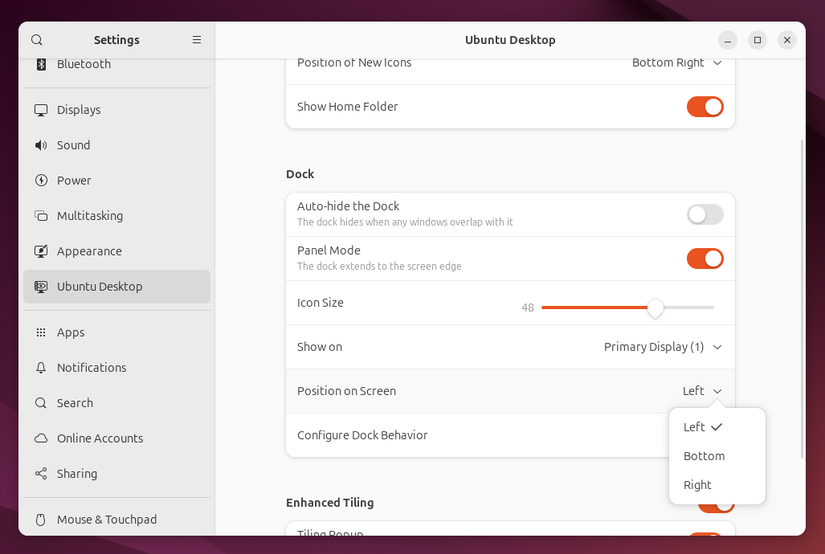Click the Appearance icon in sidebar
This screenshot has height=554, width=825.
click(41, 251)
